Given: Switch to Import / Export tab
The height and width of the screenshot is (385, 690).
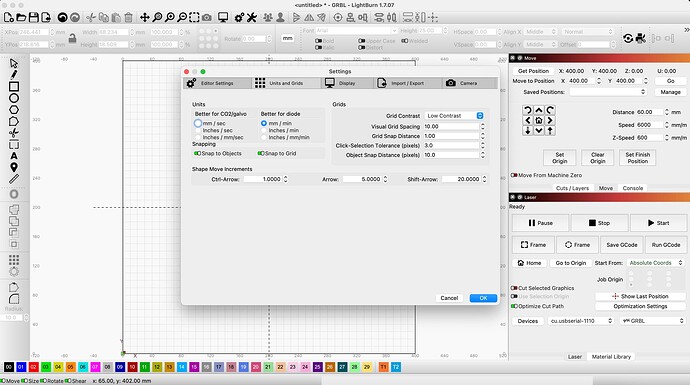Looking at the screenshot, I should click(x=408, y=83).
